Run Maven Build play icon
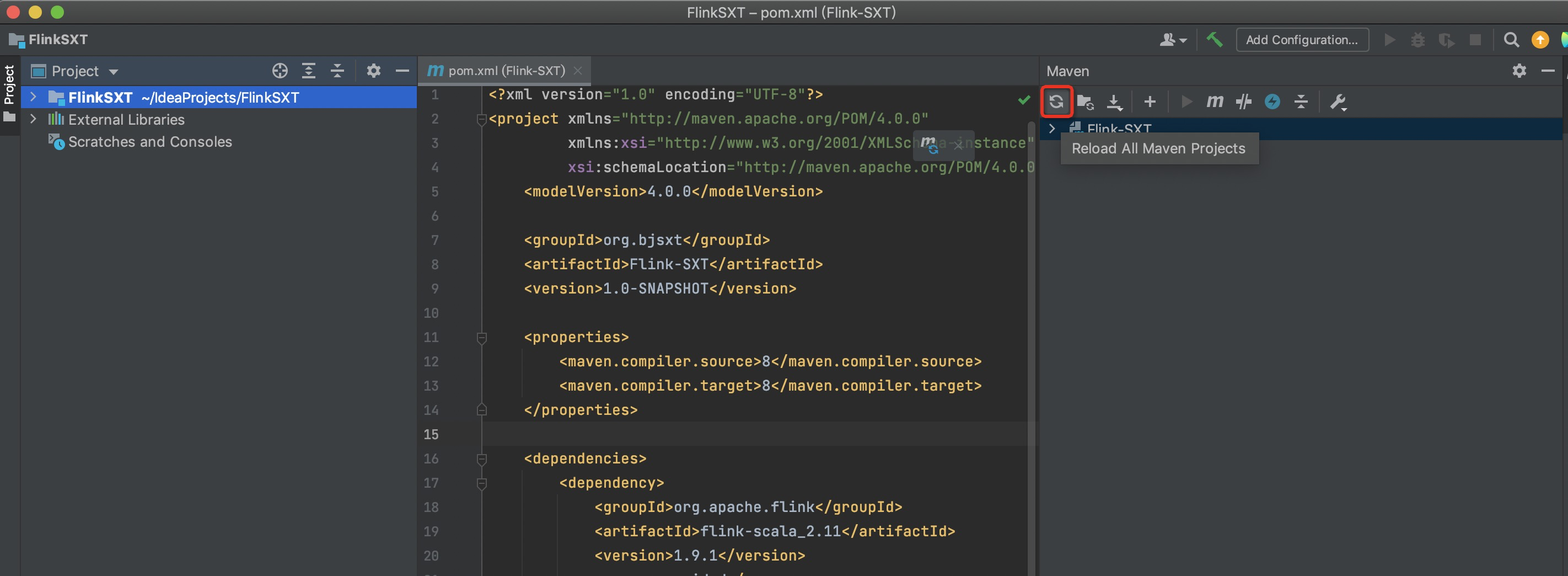 coord(1186,101)
